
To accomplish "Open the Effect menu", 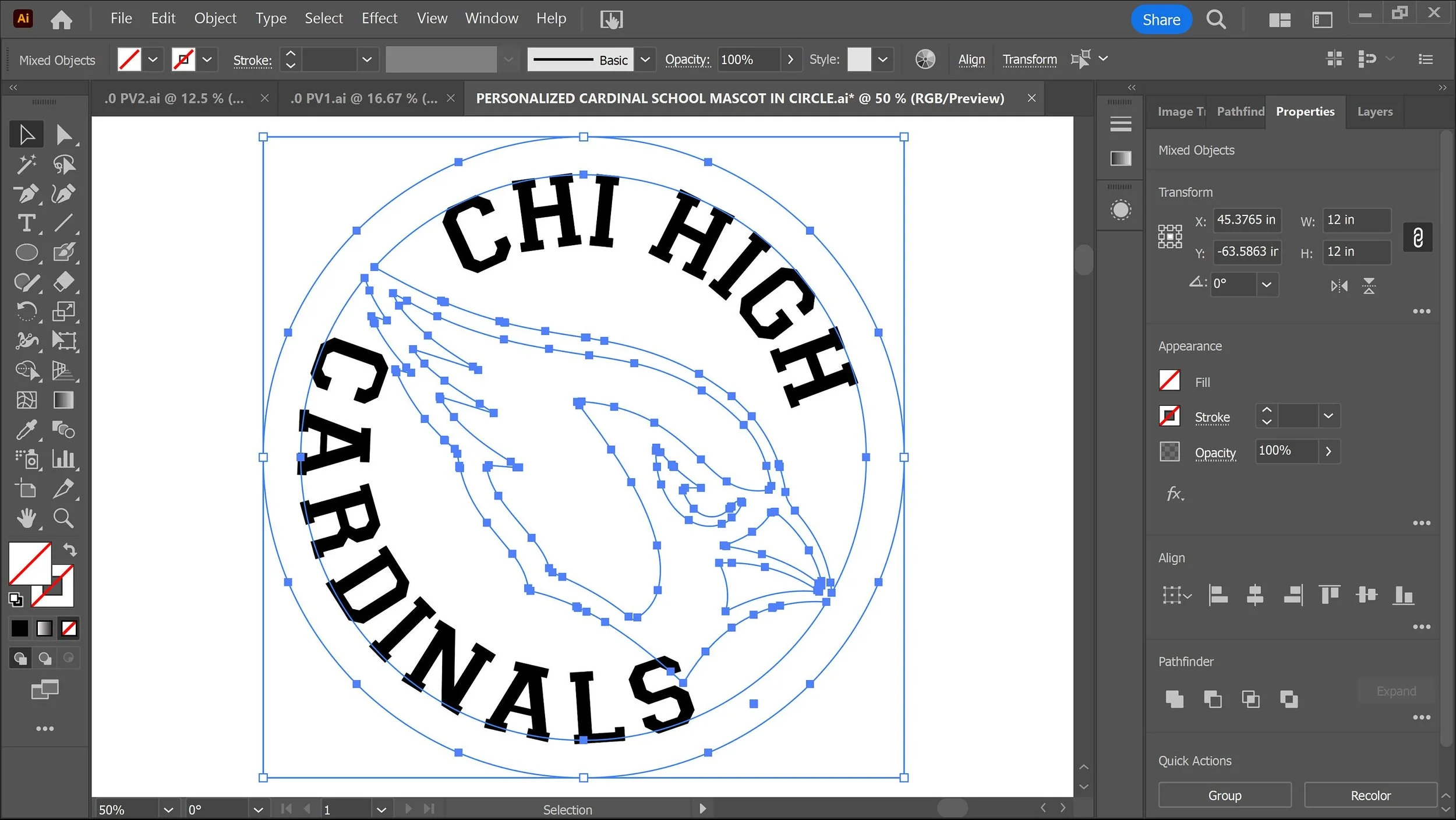I will [x=379, y=19].
